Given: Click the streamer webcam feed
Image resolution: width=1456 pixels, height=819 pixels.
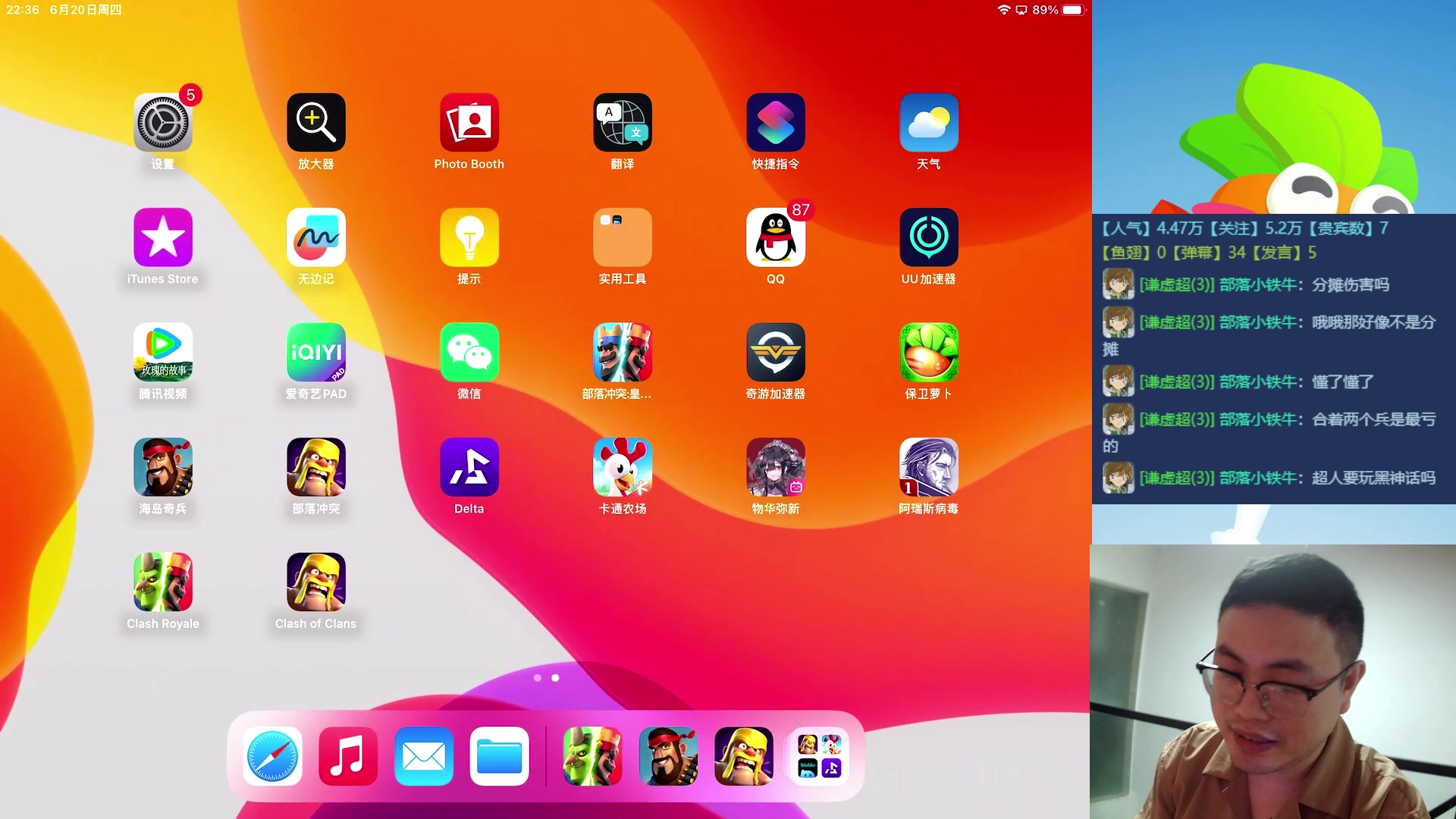Looking at the screenshot, I should point(1273,682).
